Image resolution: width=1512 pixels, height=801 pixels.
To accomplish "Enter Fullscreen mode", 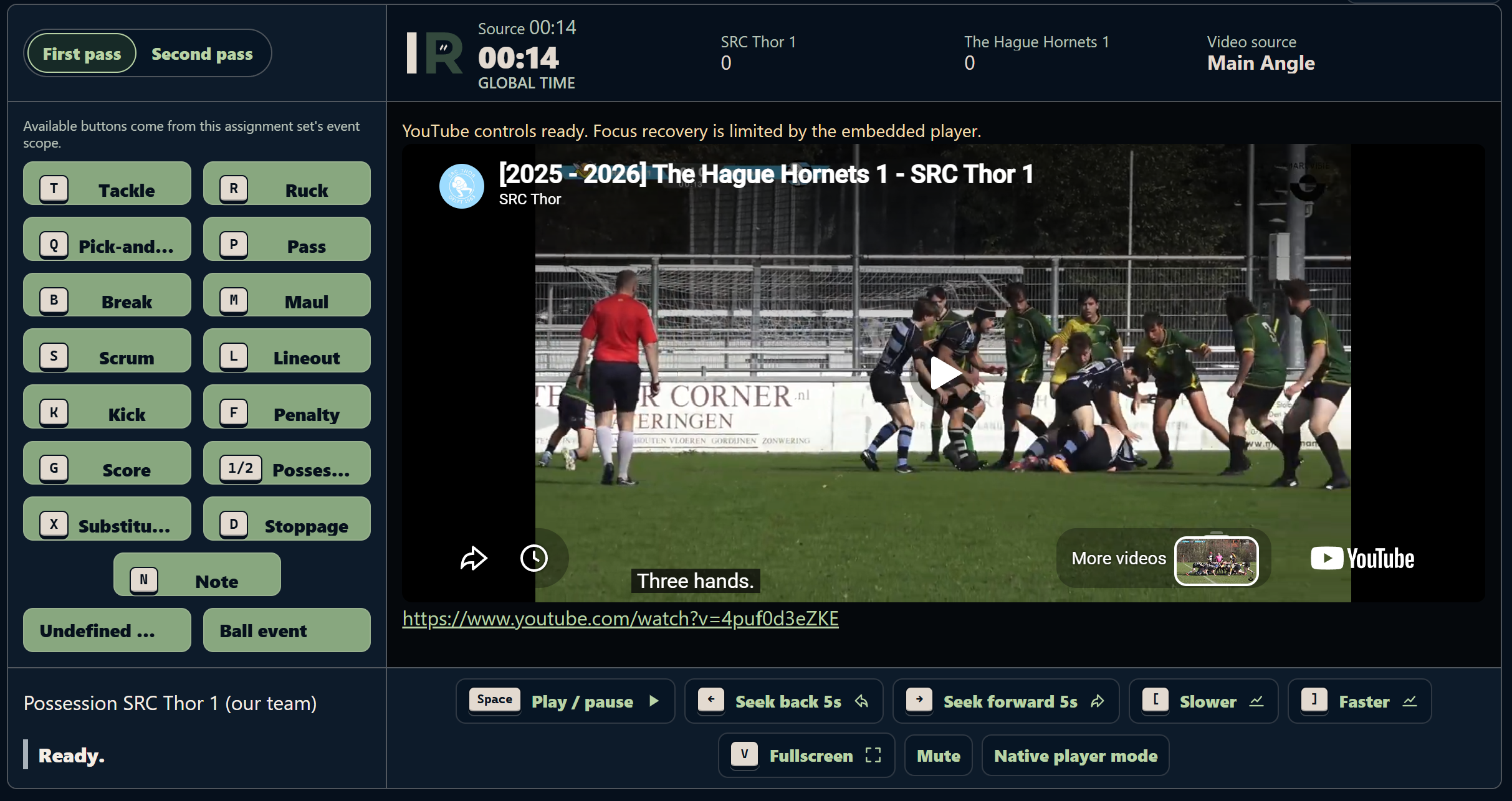I will coord(806,756).
